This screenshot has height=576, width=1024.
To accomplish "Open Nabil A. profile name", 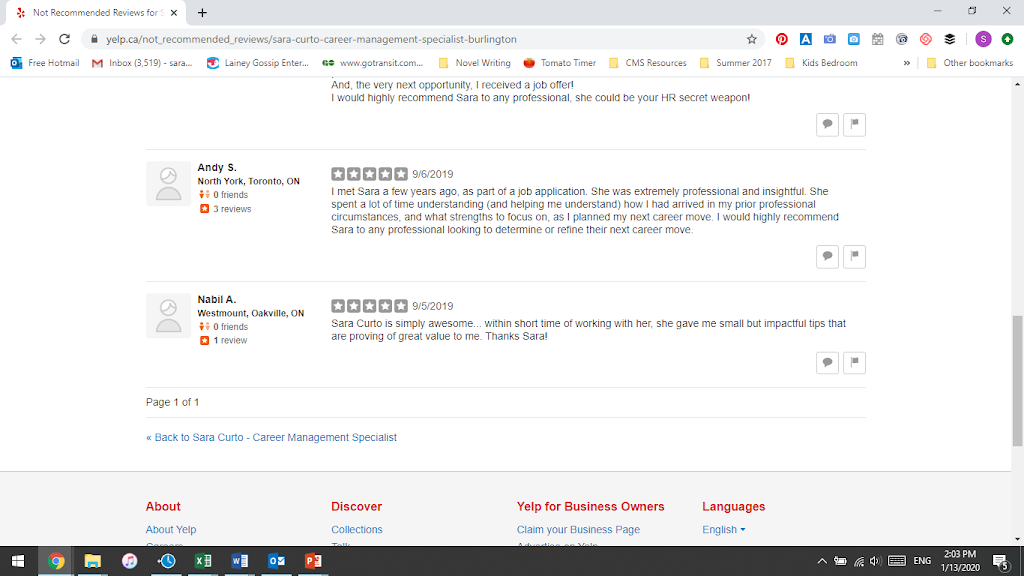I will click(217, 300).
